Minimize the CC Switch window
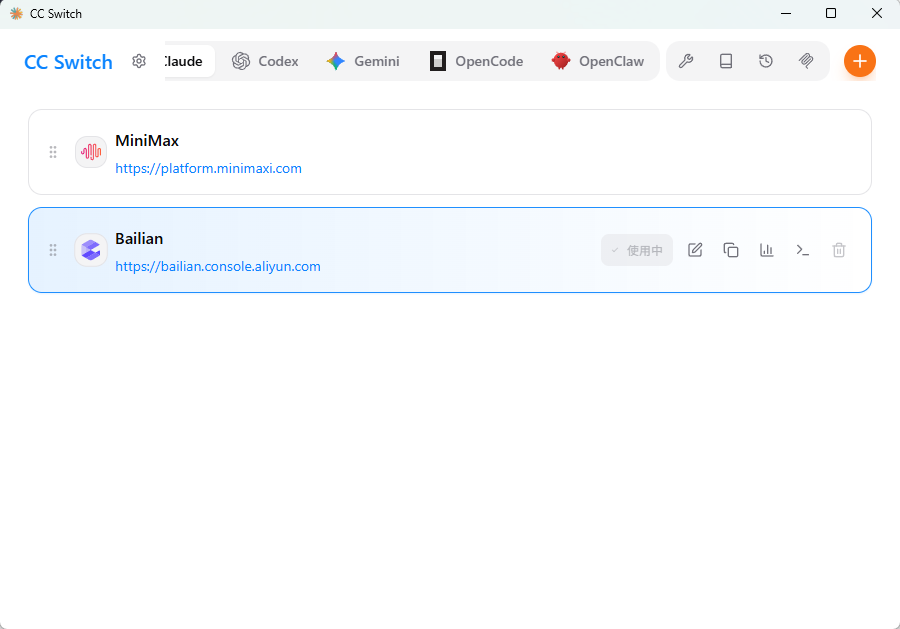Screen dimensions: 900x629 pos(786,13)
